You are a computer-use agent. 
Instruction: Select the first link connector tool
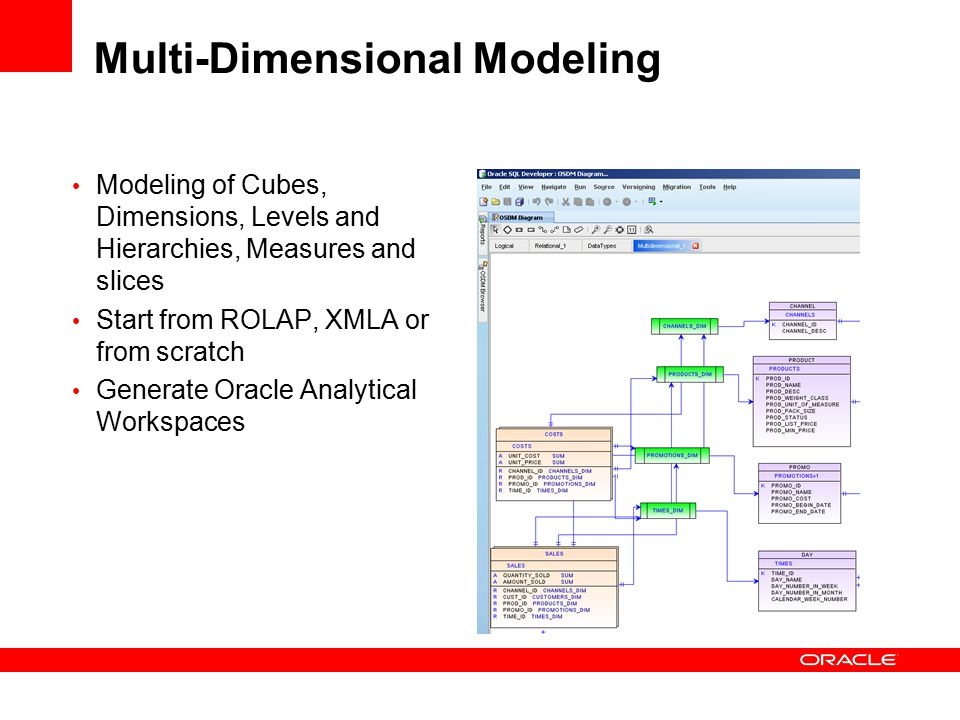[542, 230]
